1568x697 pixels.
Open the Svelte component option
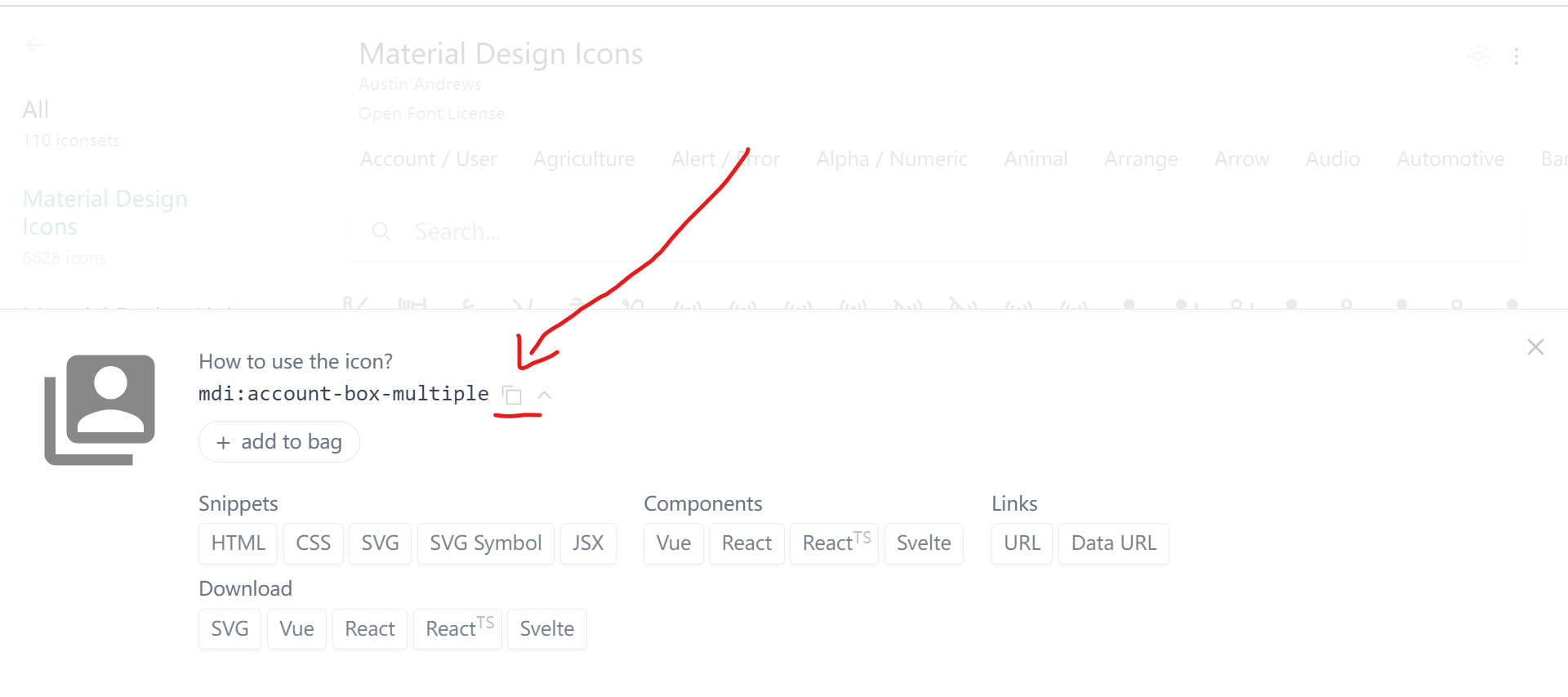click(x=924, y=543)
